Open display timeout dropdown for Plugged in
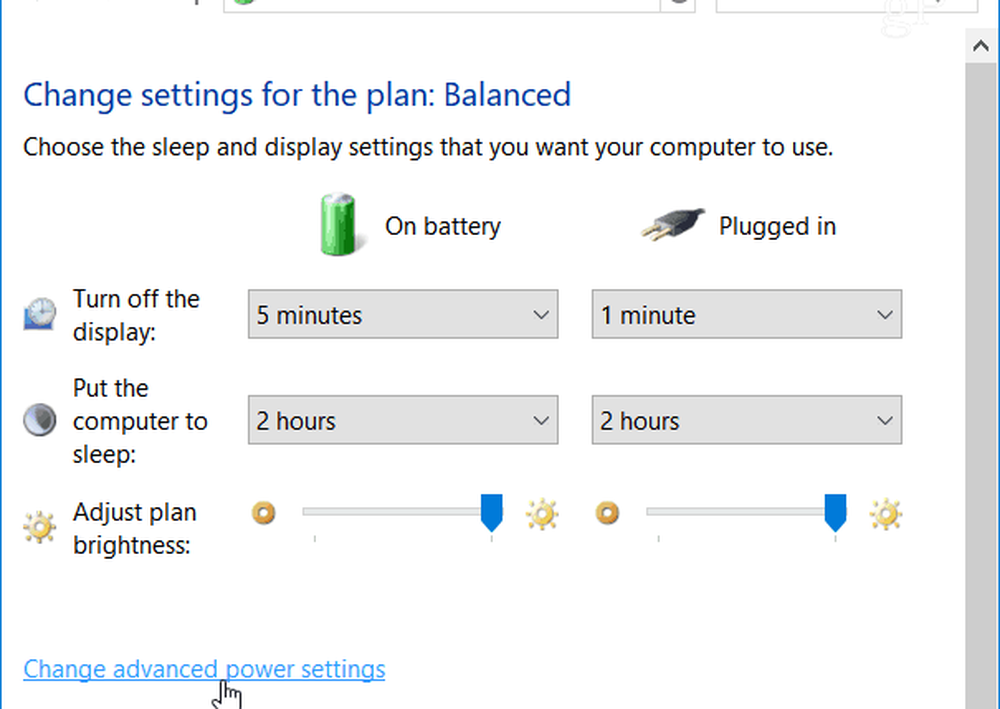This screenshot has height=709, width=1000. click(746, 315)
